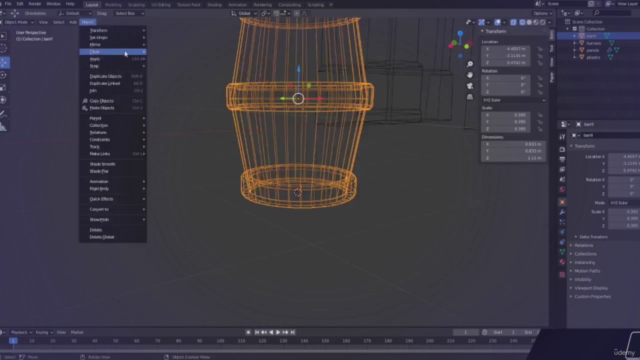Toggle camera view with camera icon
This screenshot has width=640, height=360.
tap(470, 86)
